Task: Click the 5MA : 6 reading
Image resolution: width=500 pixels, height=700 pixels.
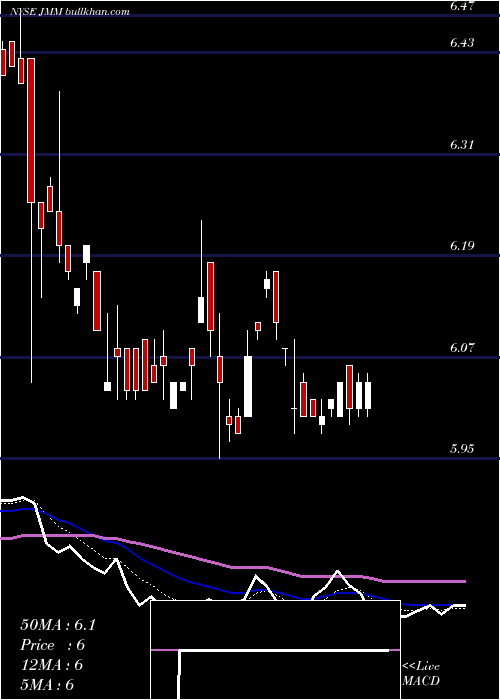Action: pos(47,684)
